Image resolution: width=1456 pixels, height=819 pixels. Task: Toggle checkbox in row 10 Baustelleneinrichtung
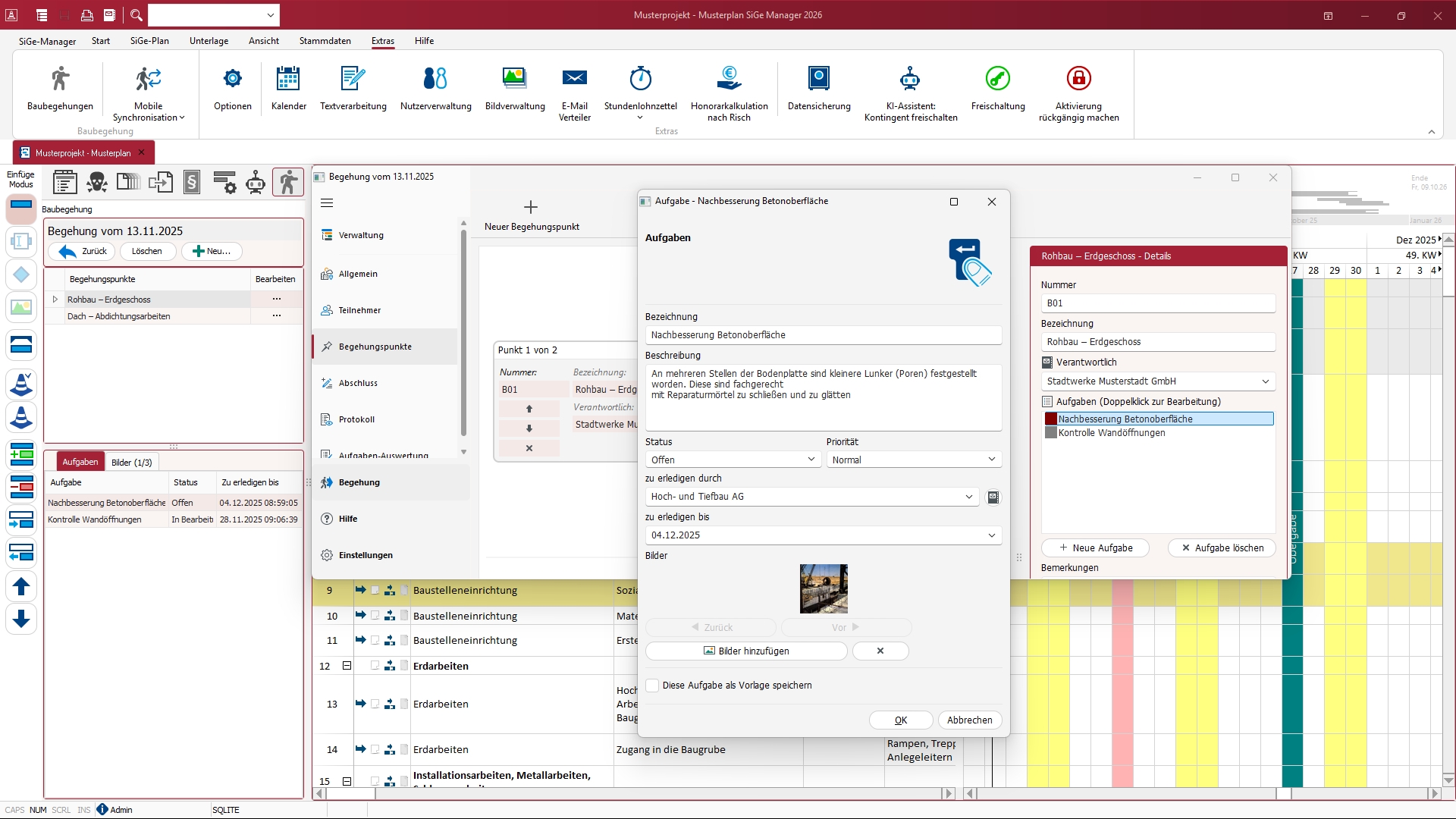point(375,616)
